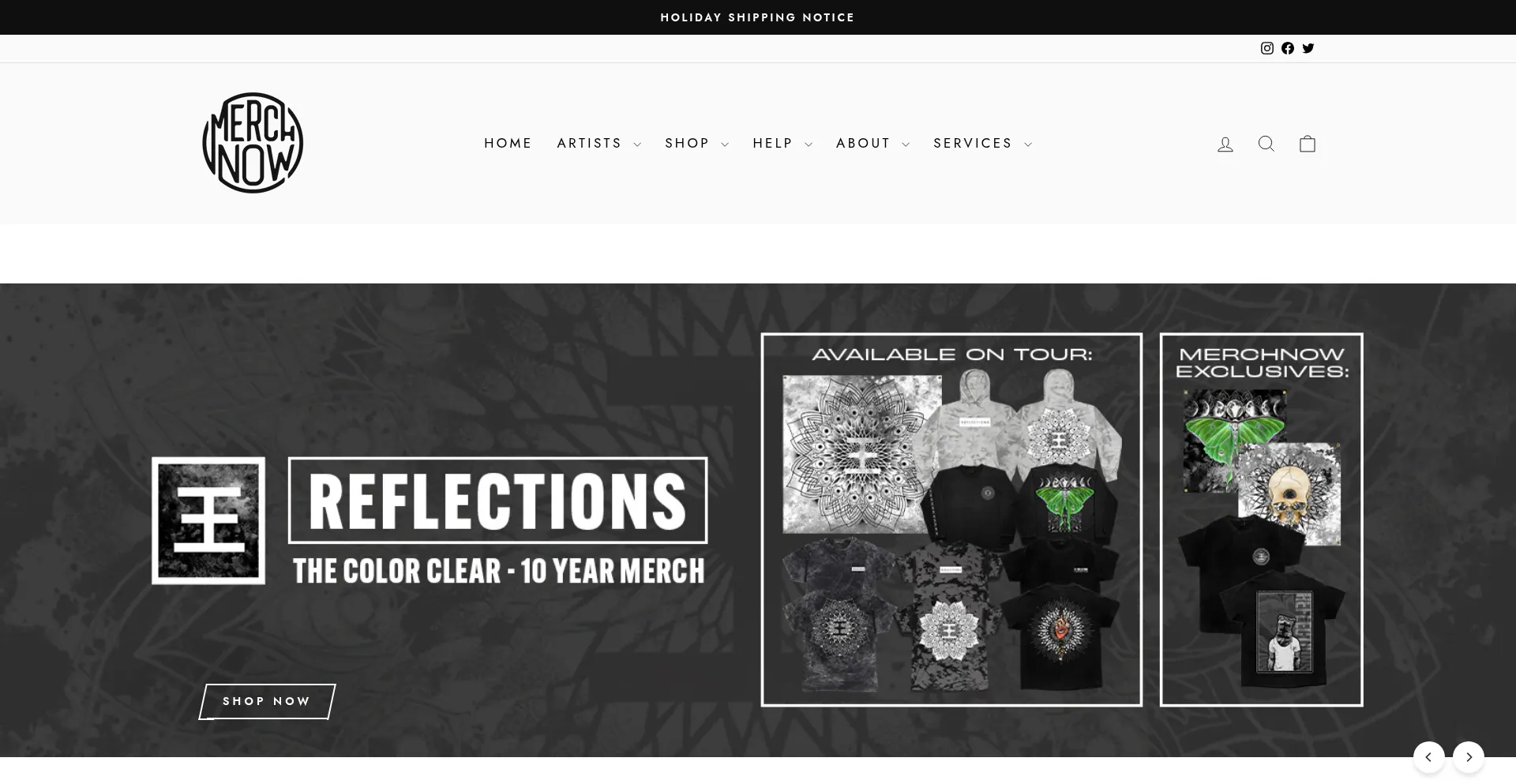This screenshot has height=784, width=1516.
Task: Open the search magnifier icon
Action: click(x=1266, y=144)
